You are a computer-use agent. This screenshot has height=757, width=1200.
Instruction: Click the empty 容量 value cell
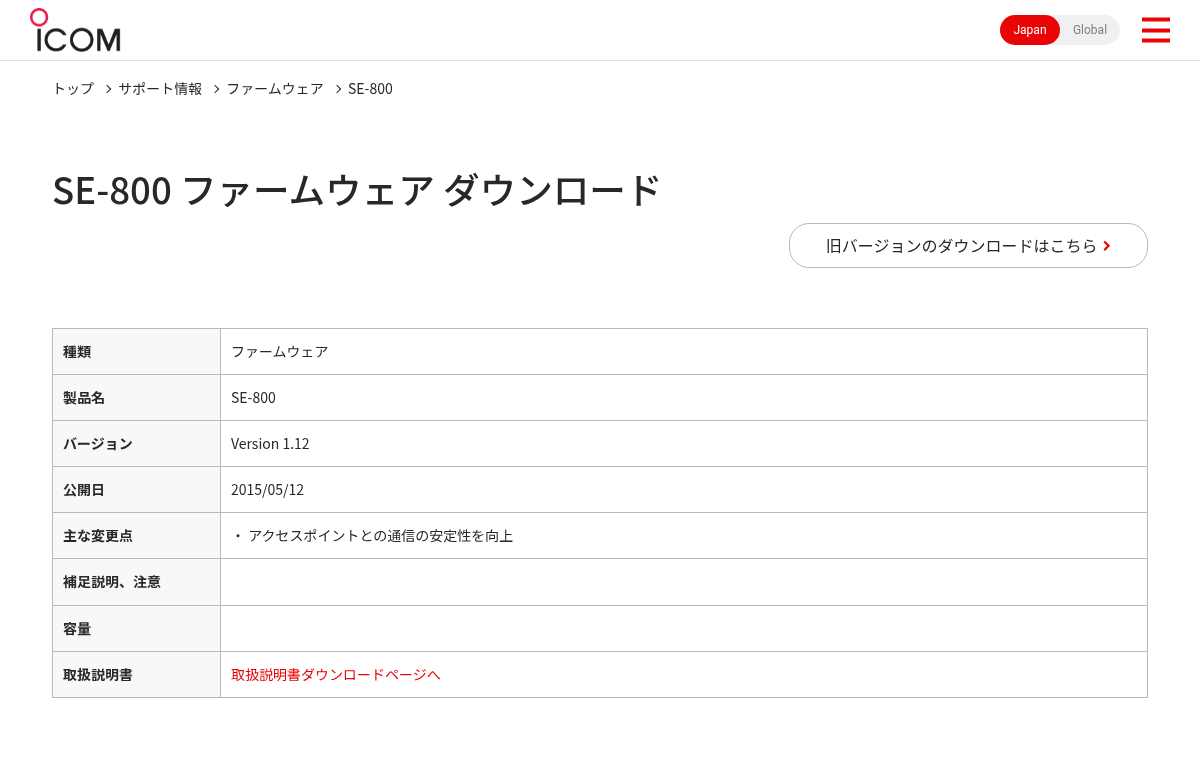point(684,629)
